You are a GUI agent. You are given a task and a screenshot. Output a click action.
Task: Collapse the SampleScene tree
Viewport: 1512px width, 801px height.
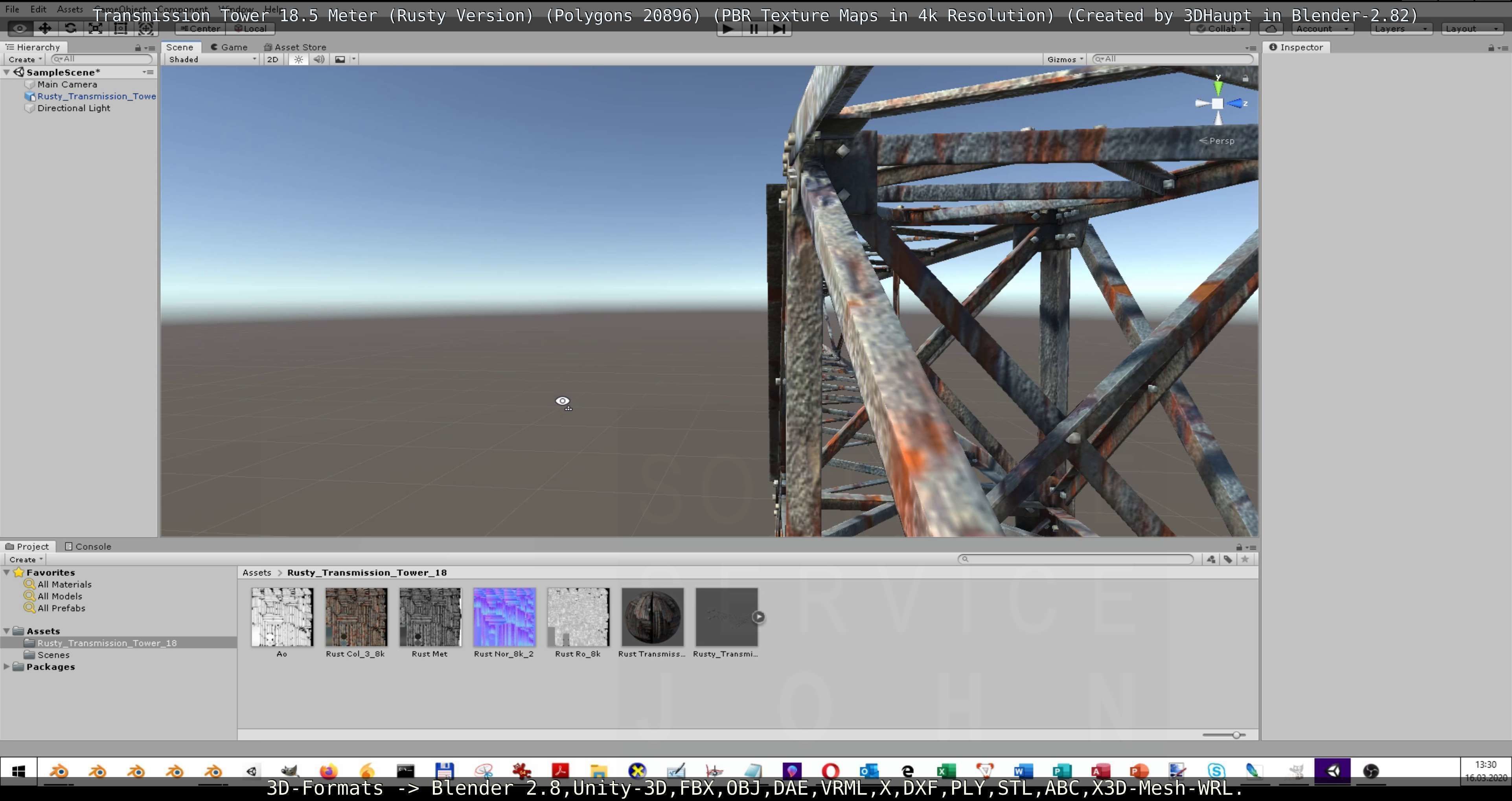[6, 72]
